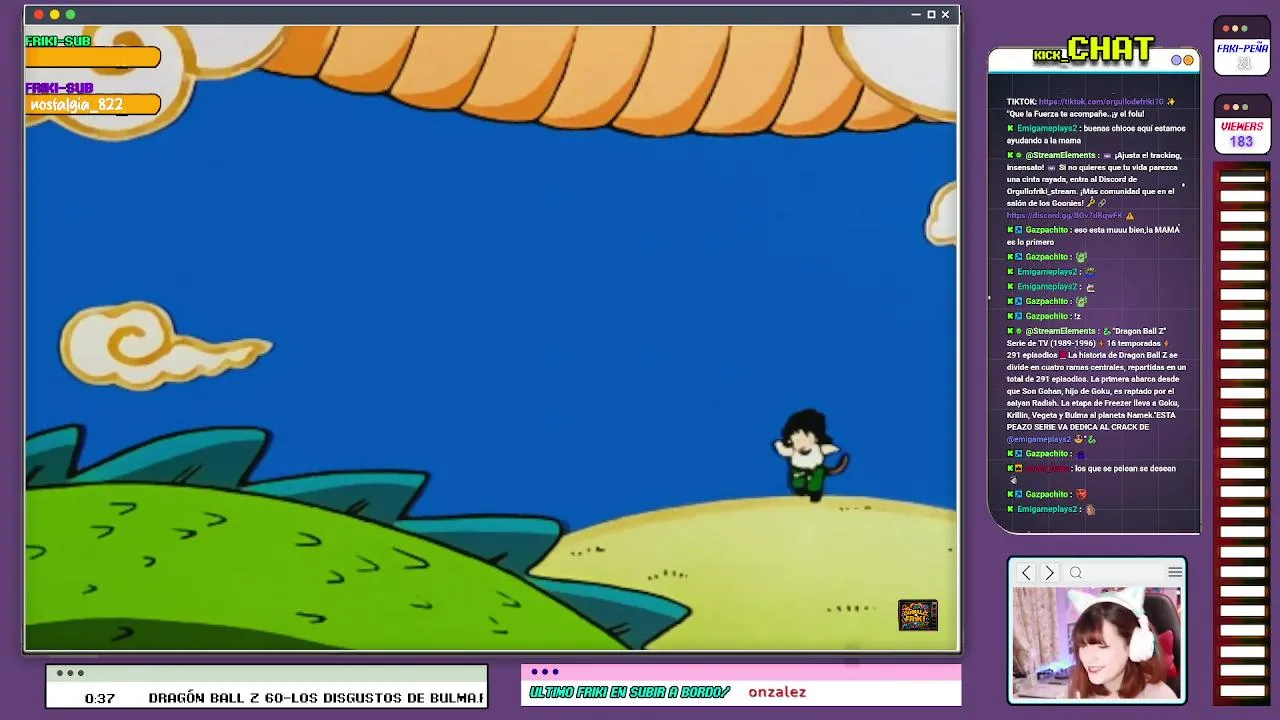Screen dimensions: 1280x720
Task: Click the sparkle emoji after TikTok link
Action: pyautogui.click(x=1171, y=102)
